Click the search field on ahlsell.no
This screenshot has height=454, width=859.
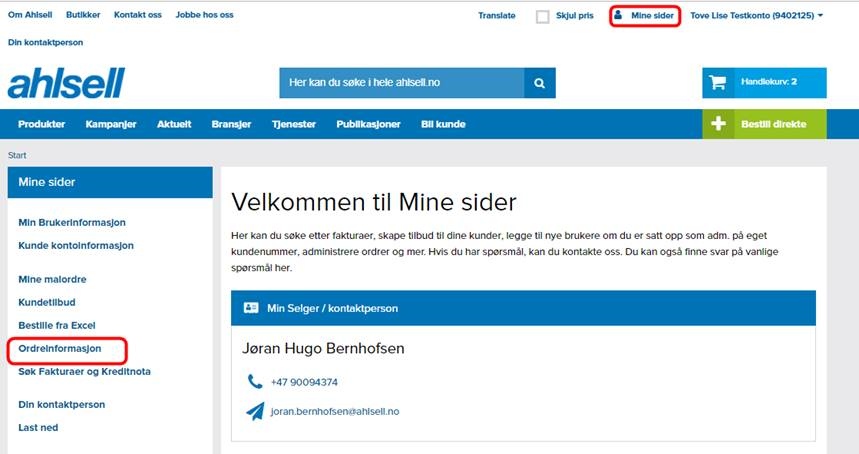coord(402,83)
